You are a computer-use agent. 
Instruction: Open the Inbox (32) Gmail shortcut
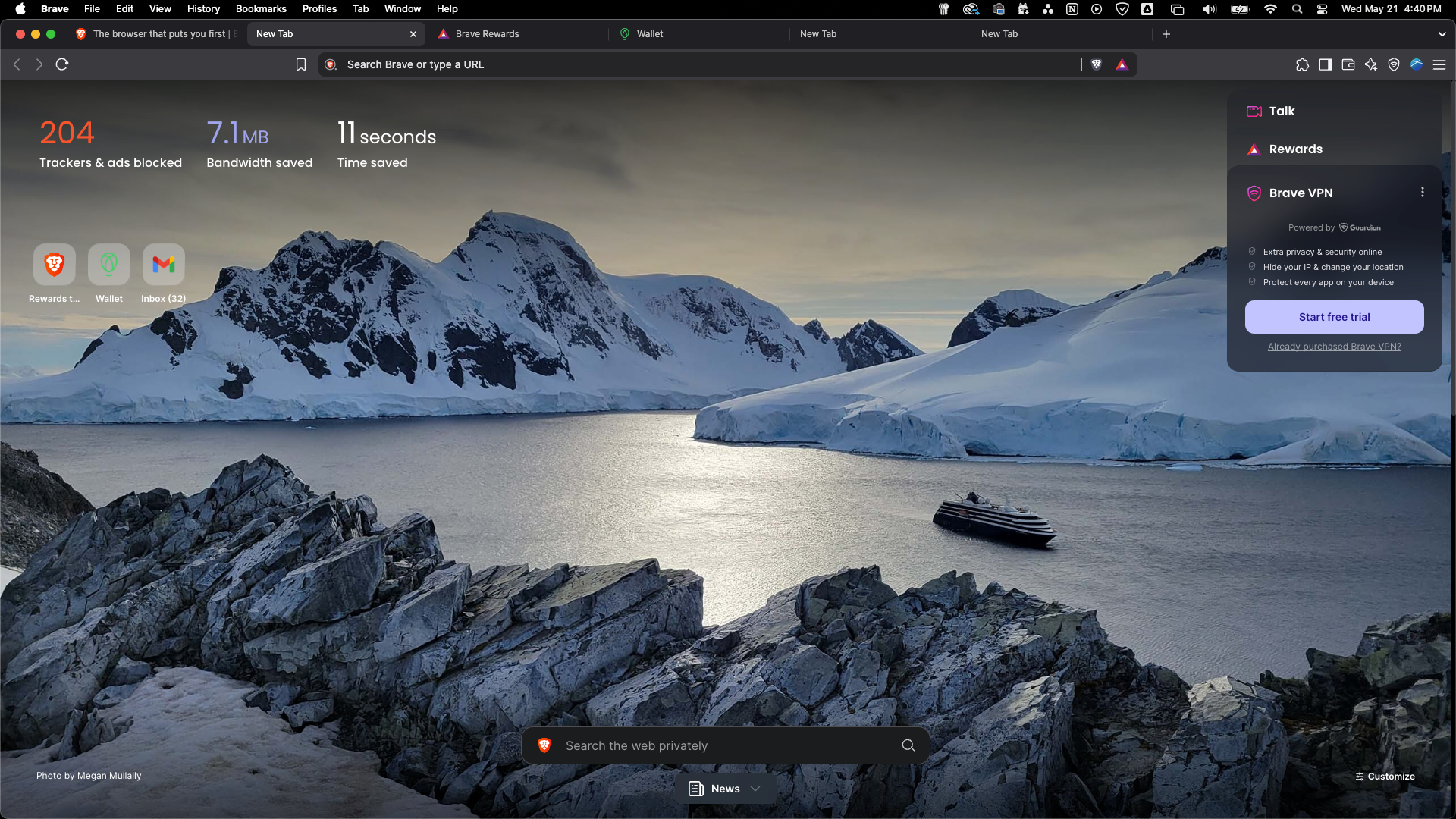click(x=163, y=265)
